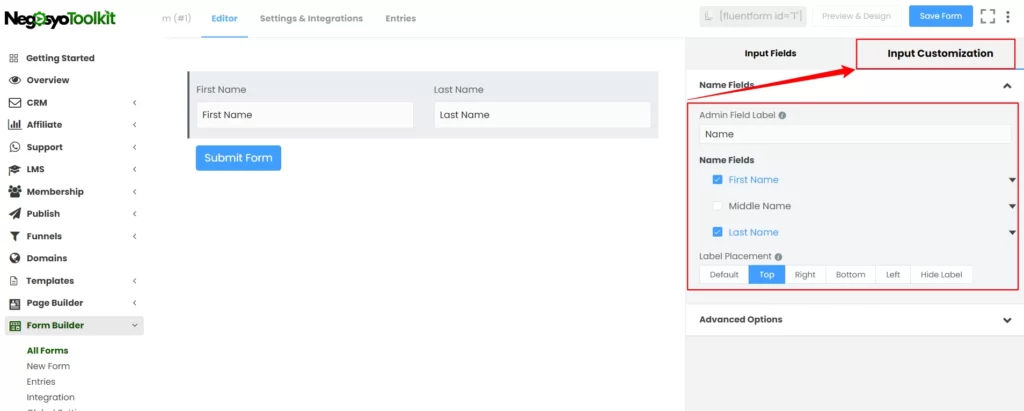Open All Forms submenu item
This screenshot has height=411, width=1024.
48,350
